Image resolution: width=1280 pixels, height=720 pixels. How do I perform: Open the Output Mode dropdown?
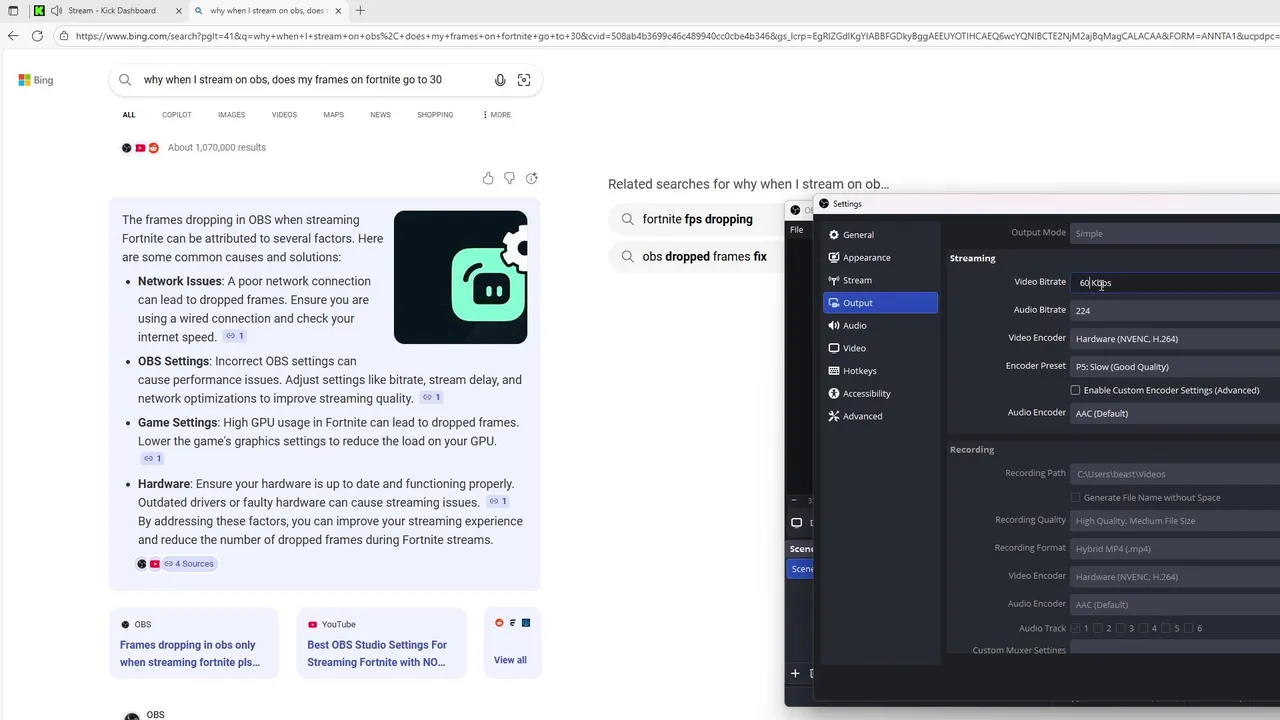[x=1175, y=233]
